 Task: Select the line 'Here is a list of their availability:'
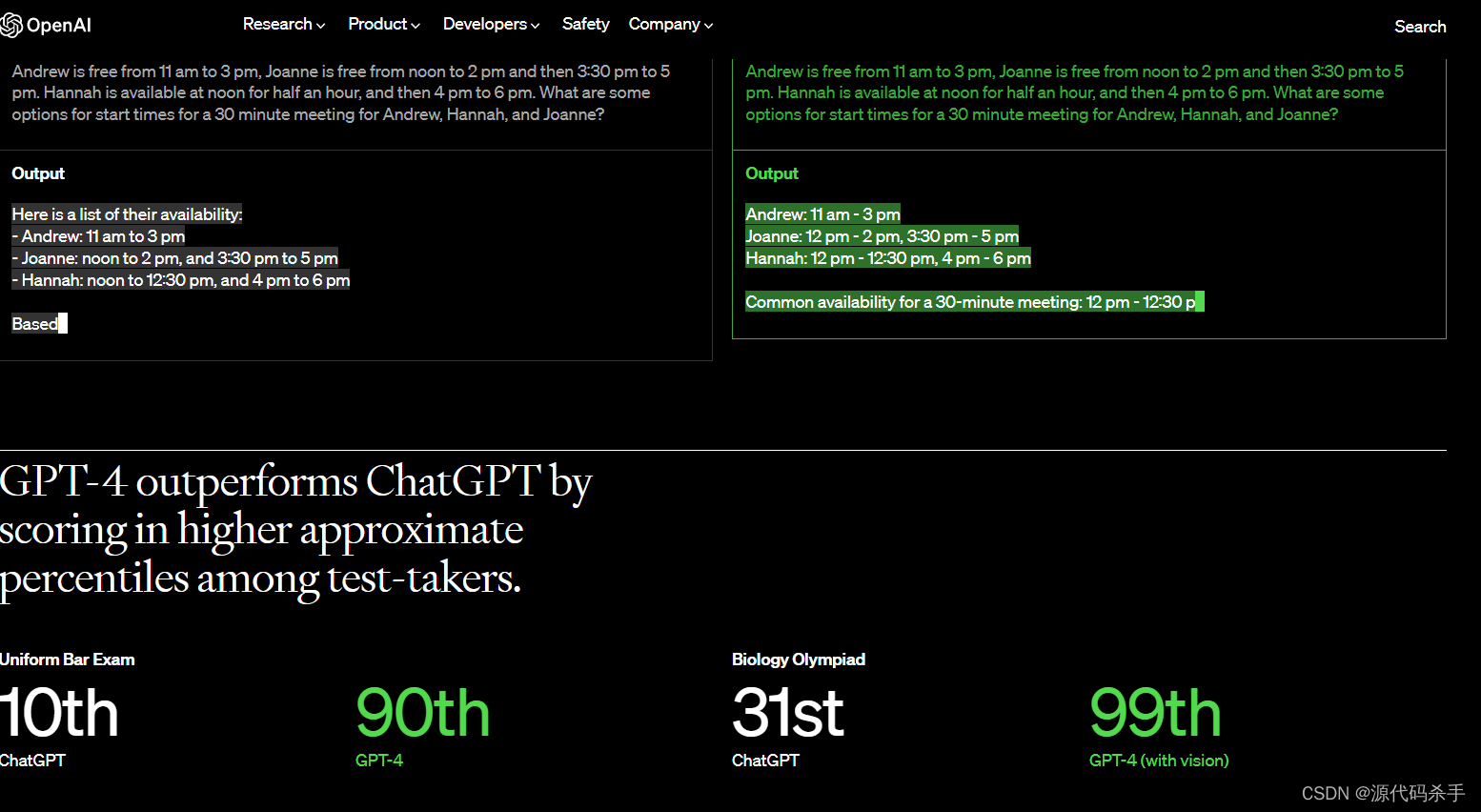[x=128, y=214]
